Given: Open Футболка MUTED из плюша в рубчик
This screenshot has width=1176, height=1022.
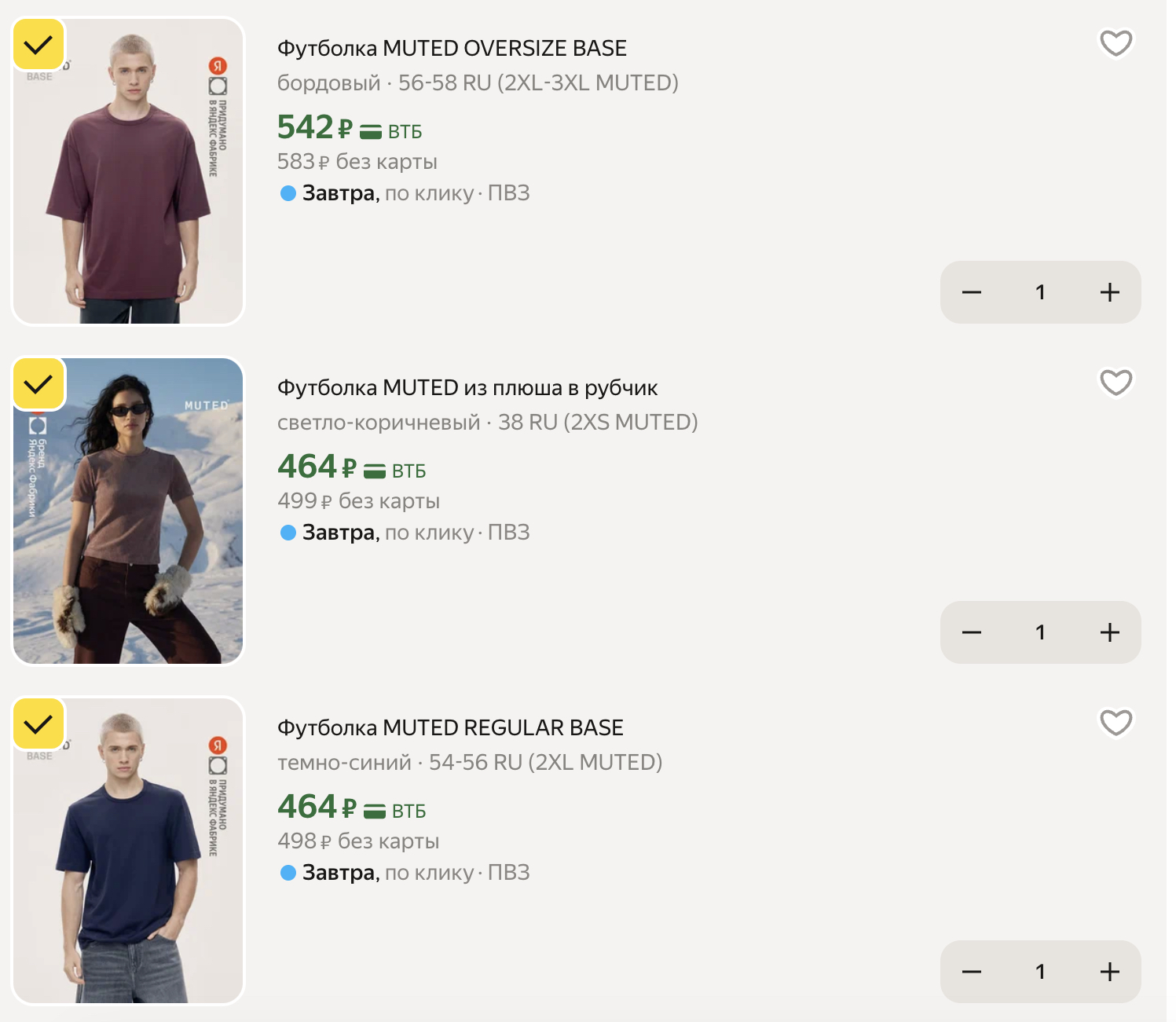Looking at the screenshot, I should coord(467,388).
